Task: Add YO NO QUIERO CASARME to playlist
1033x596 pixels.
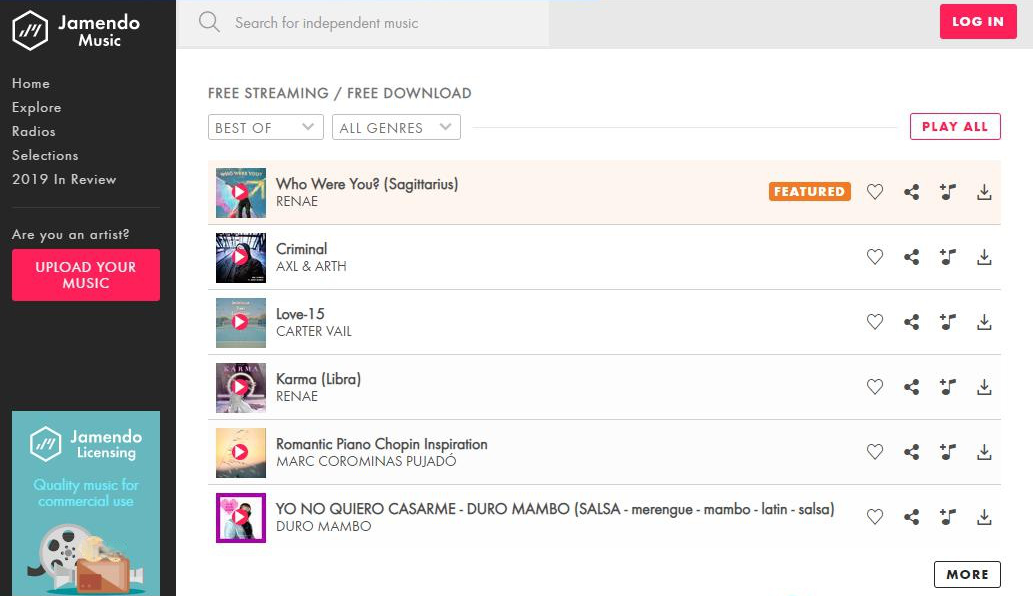Action: (x=948, y=518)
